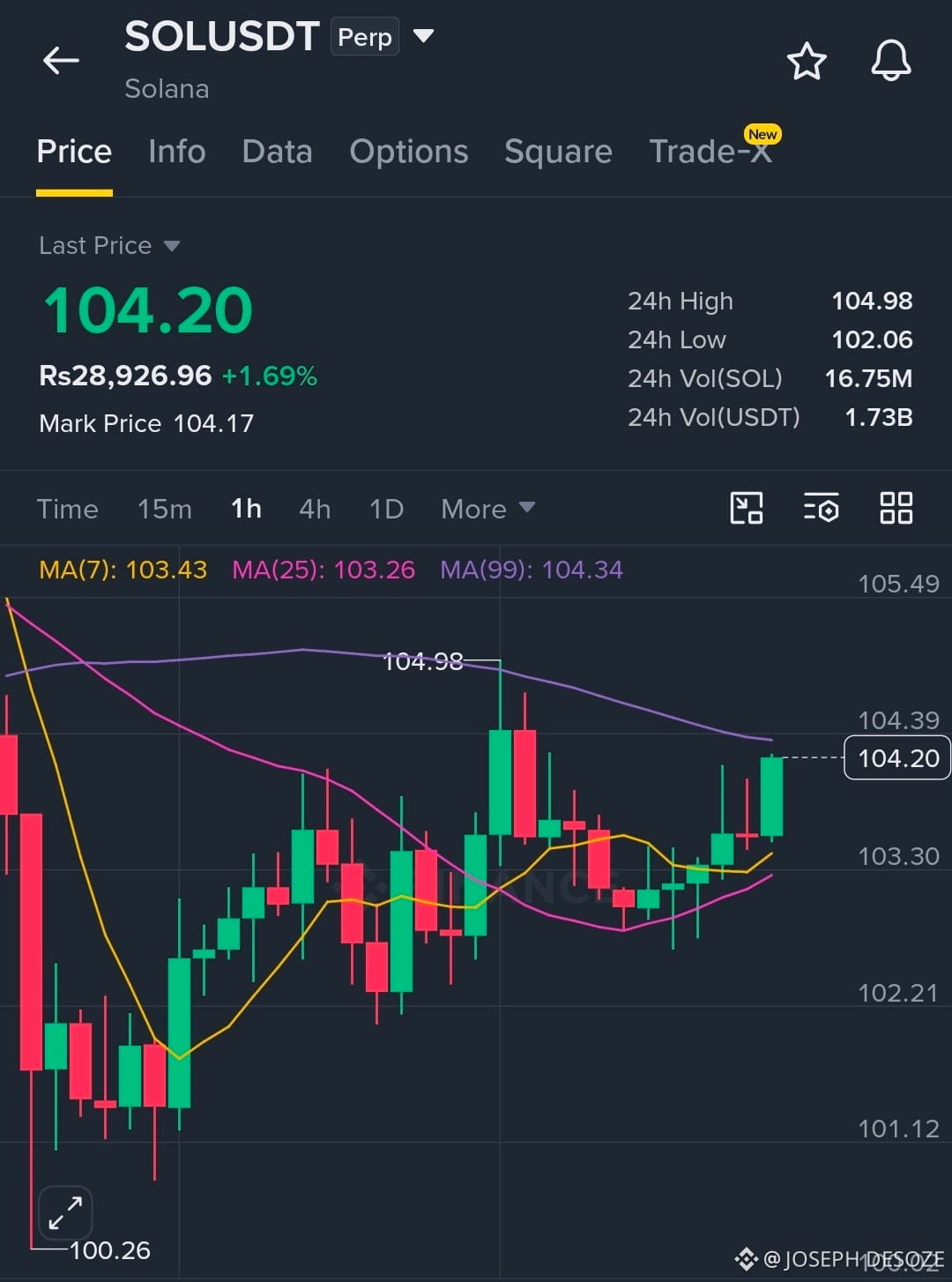
Task: Select the 15m interval
Action: 165,509
